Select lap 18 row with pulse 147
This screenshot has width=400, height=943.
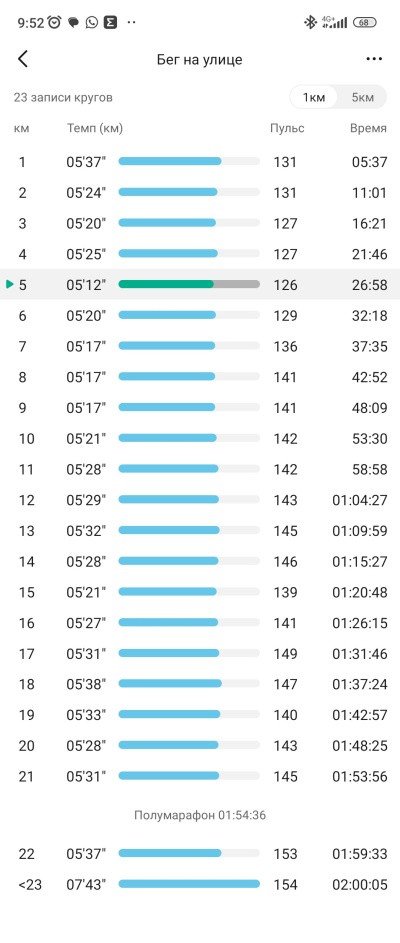pyautogui.click(x=200, y=684)
